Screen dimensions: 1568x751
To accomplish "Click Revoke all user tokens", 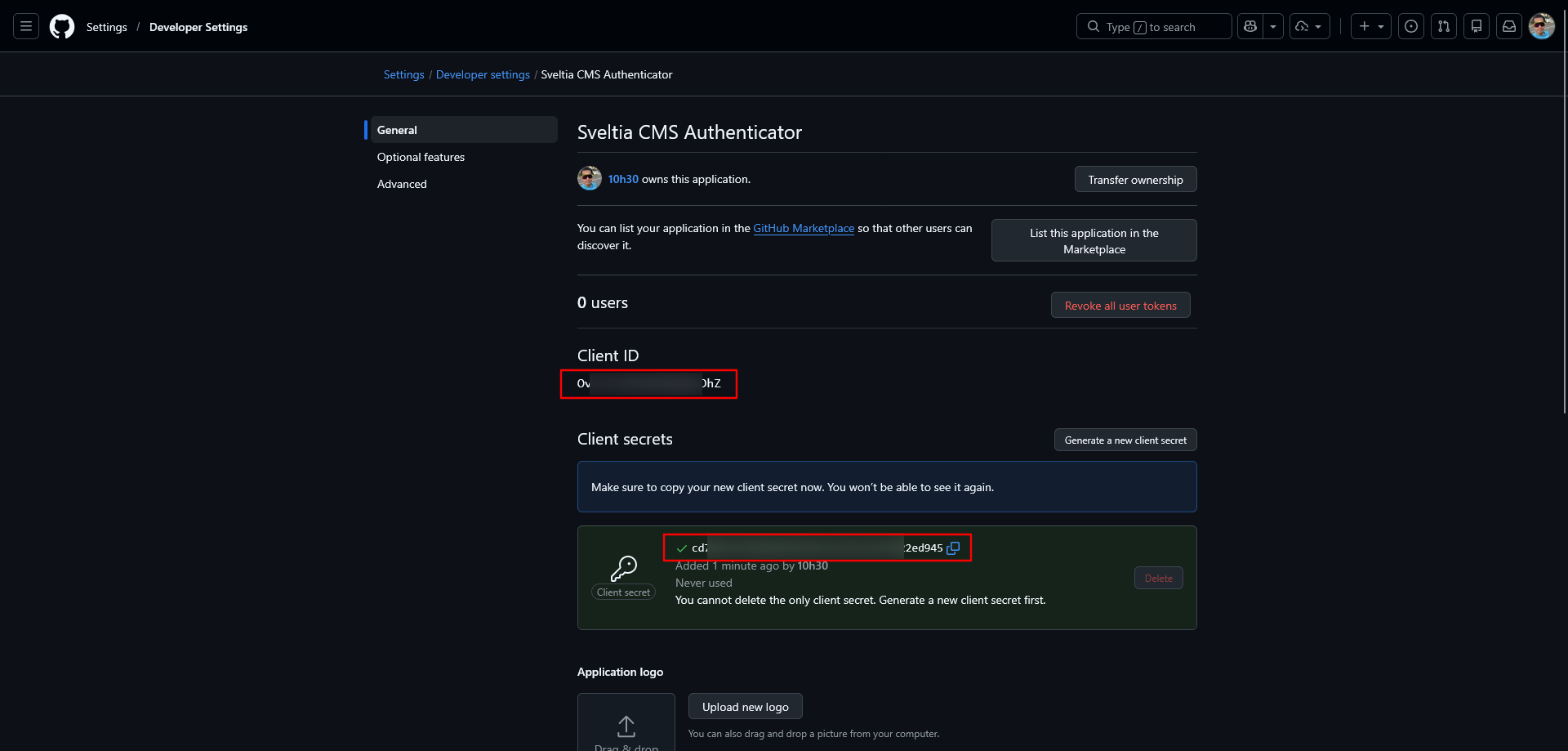I will click(1120, 306).
